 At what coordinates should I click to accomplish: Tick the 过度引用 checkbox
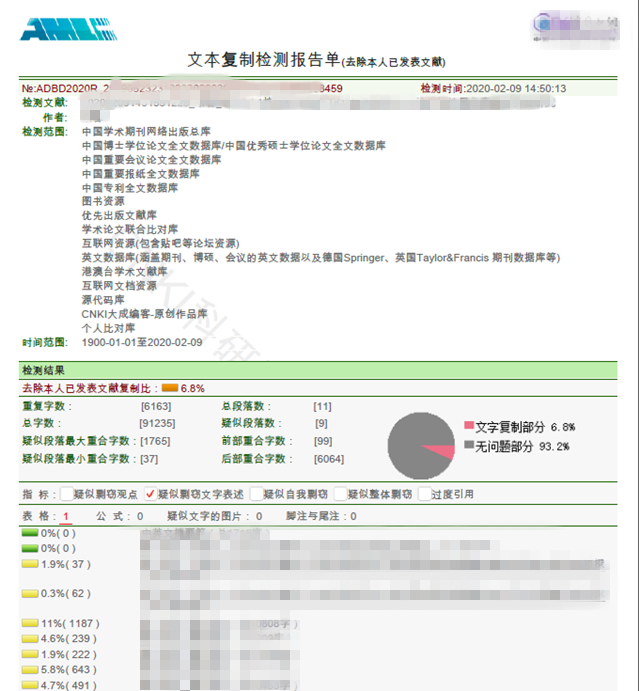(x=425, y=494)
